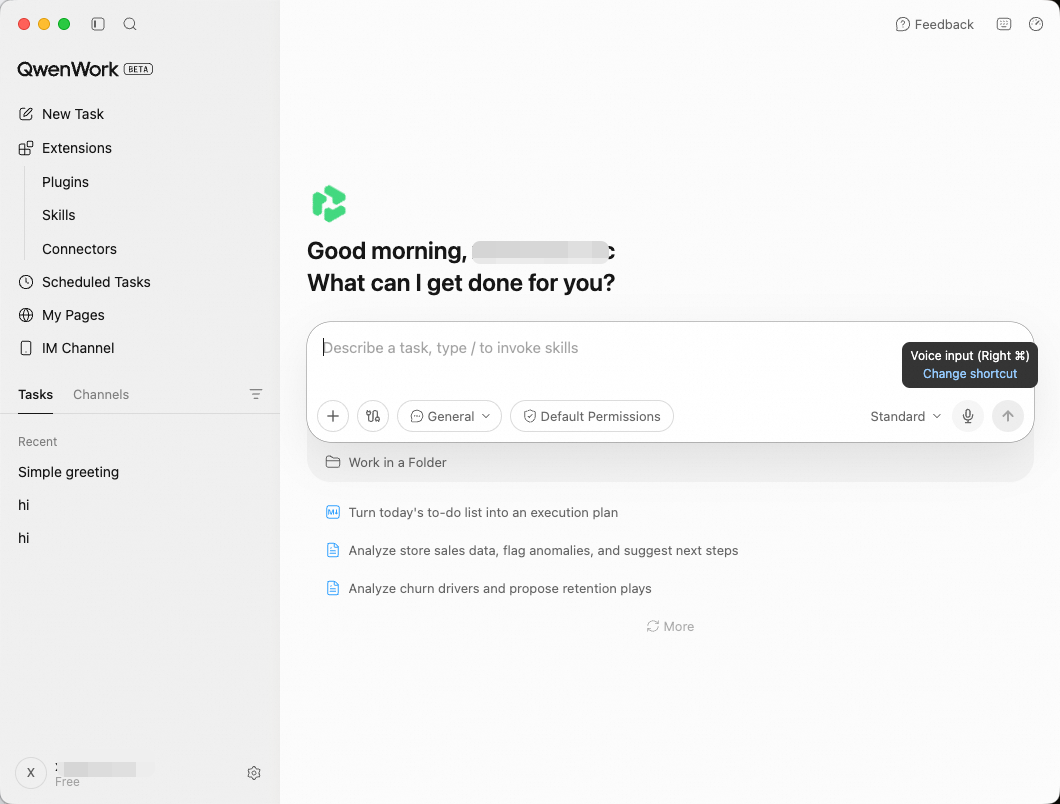The image size is (1060, 804).
Task: Switch to the Tasks tab
Action: tap(35, 394)
